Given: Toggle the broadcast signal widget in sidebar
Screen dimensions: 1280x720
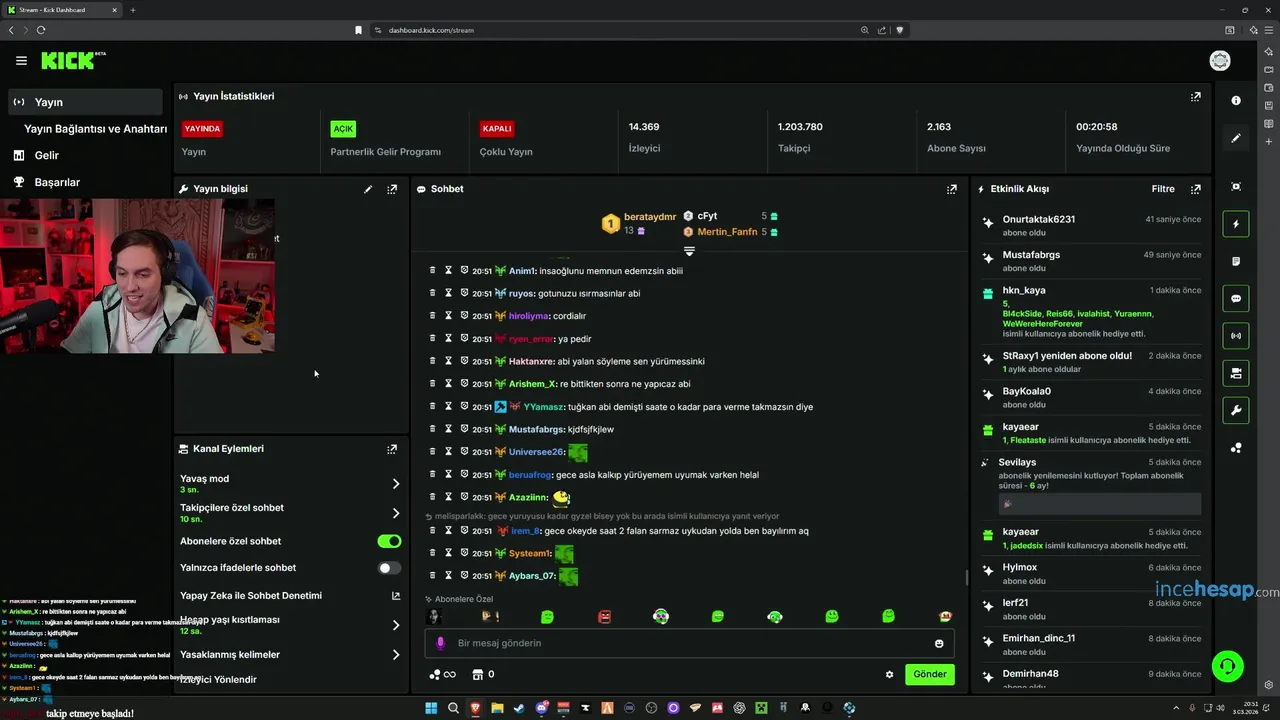Looking at the screenshot, I should click(1236, 336).
